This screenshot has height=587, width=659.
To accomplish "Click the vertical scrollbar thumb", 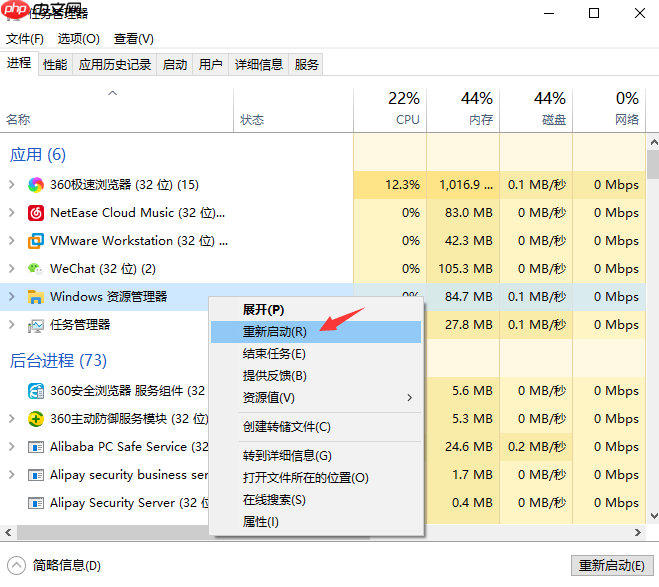I will pyautogui.click(x=654, y=165).
